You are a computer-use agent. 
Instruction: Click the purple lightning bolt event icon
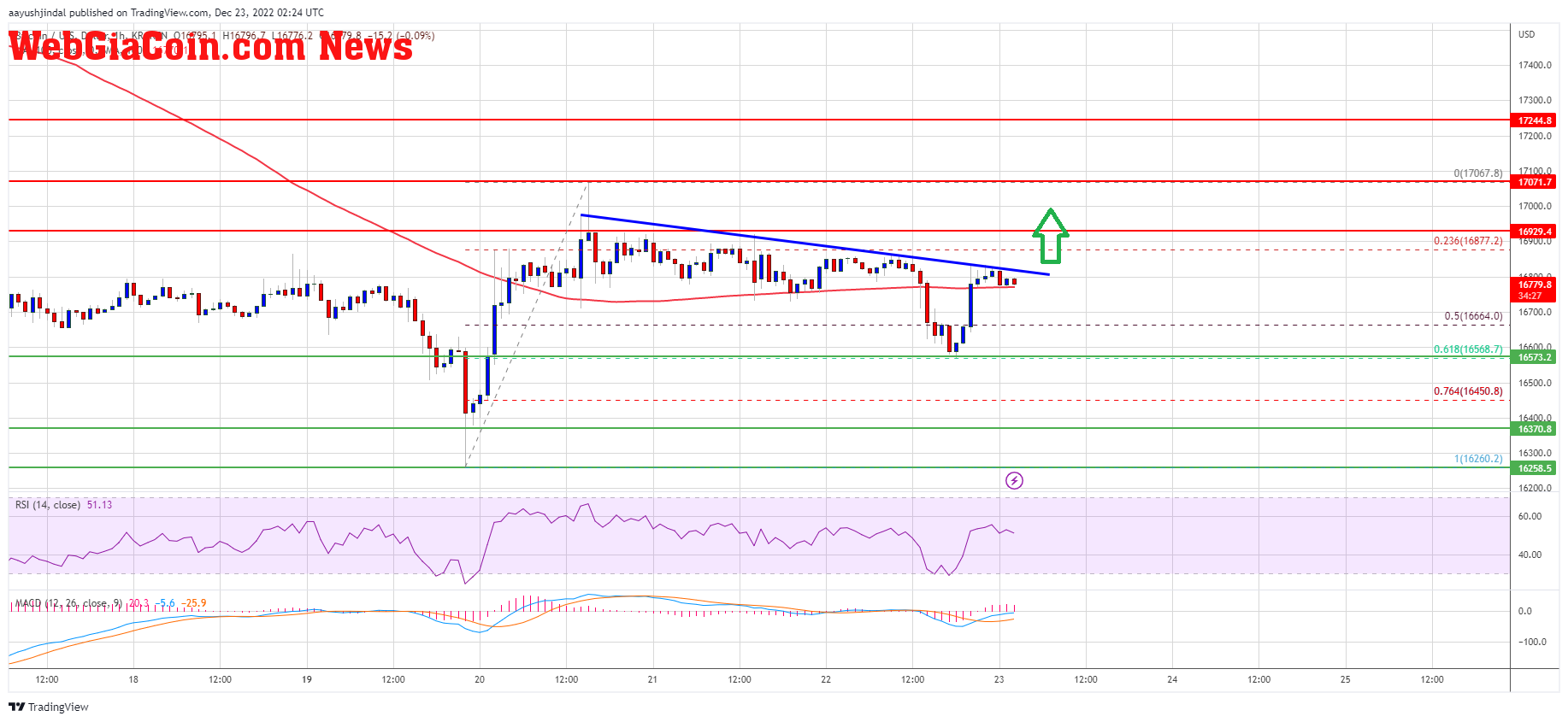[x=1014, y=480]
